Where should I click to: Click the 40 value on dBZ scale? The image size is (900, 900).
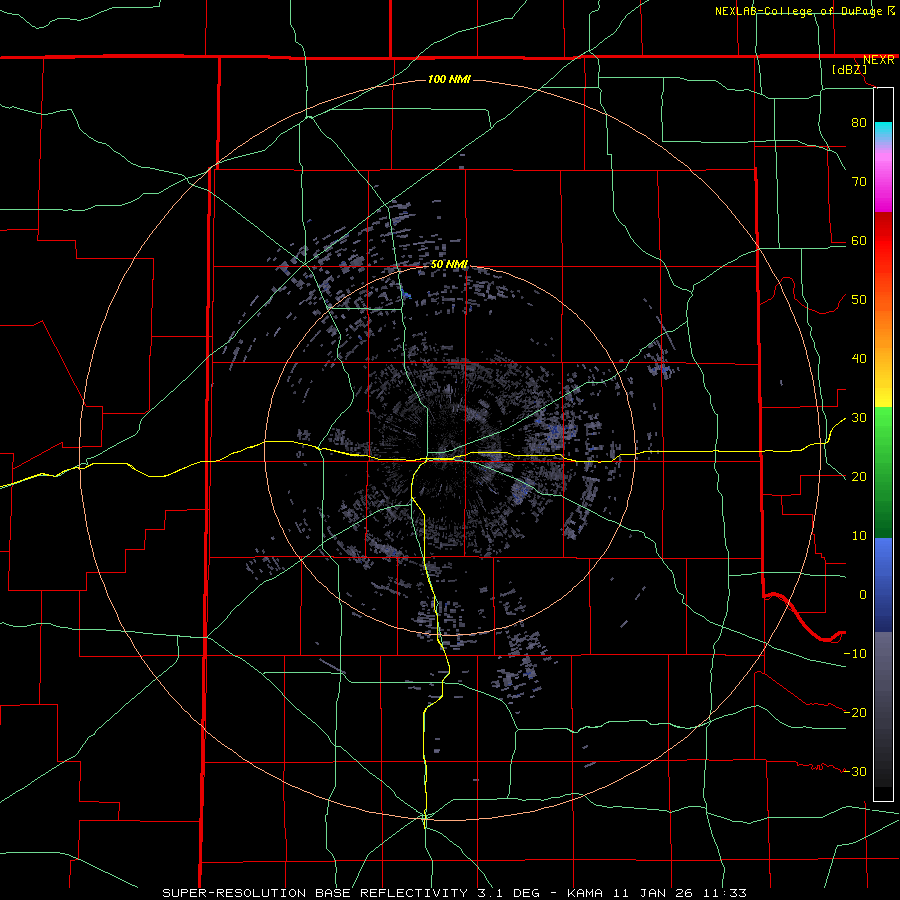pos(859,359)
